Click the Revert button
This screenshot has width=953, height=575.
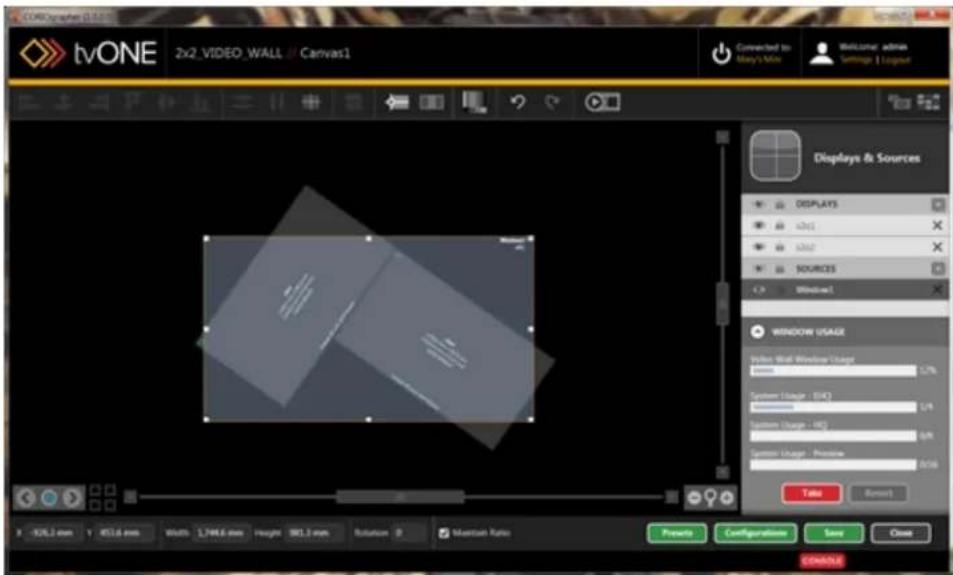878,493
